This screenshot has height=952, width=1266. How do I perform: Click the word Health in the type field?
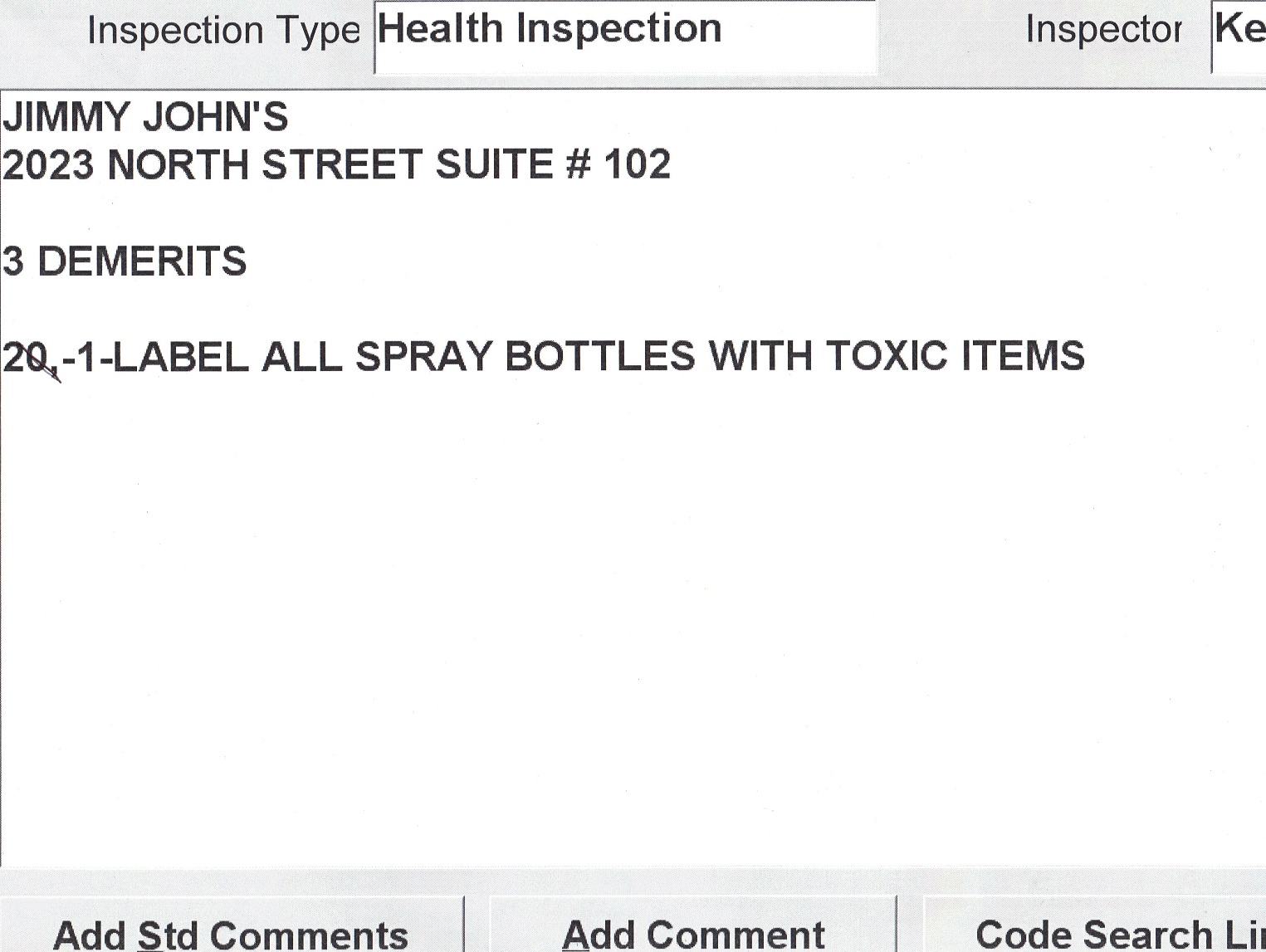[x=440, y=30]
